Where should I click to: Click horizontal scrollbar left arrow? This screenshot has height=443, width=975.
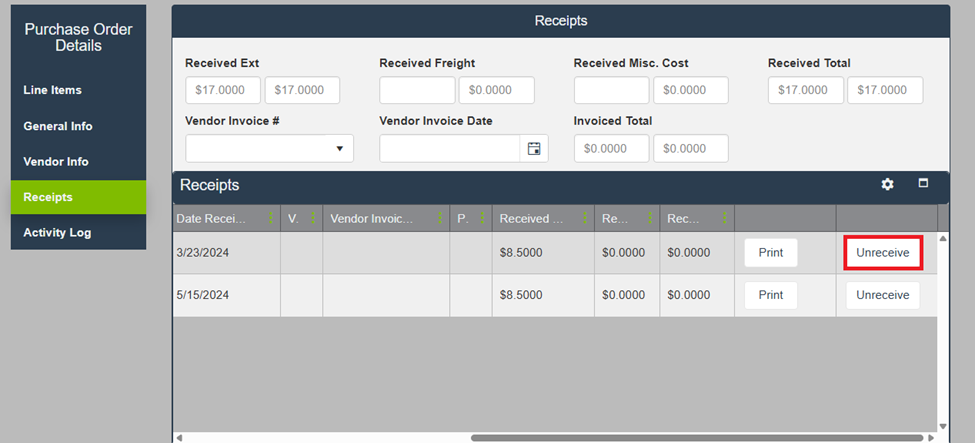coord(179,437)
